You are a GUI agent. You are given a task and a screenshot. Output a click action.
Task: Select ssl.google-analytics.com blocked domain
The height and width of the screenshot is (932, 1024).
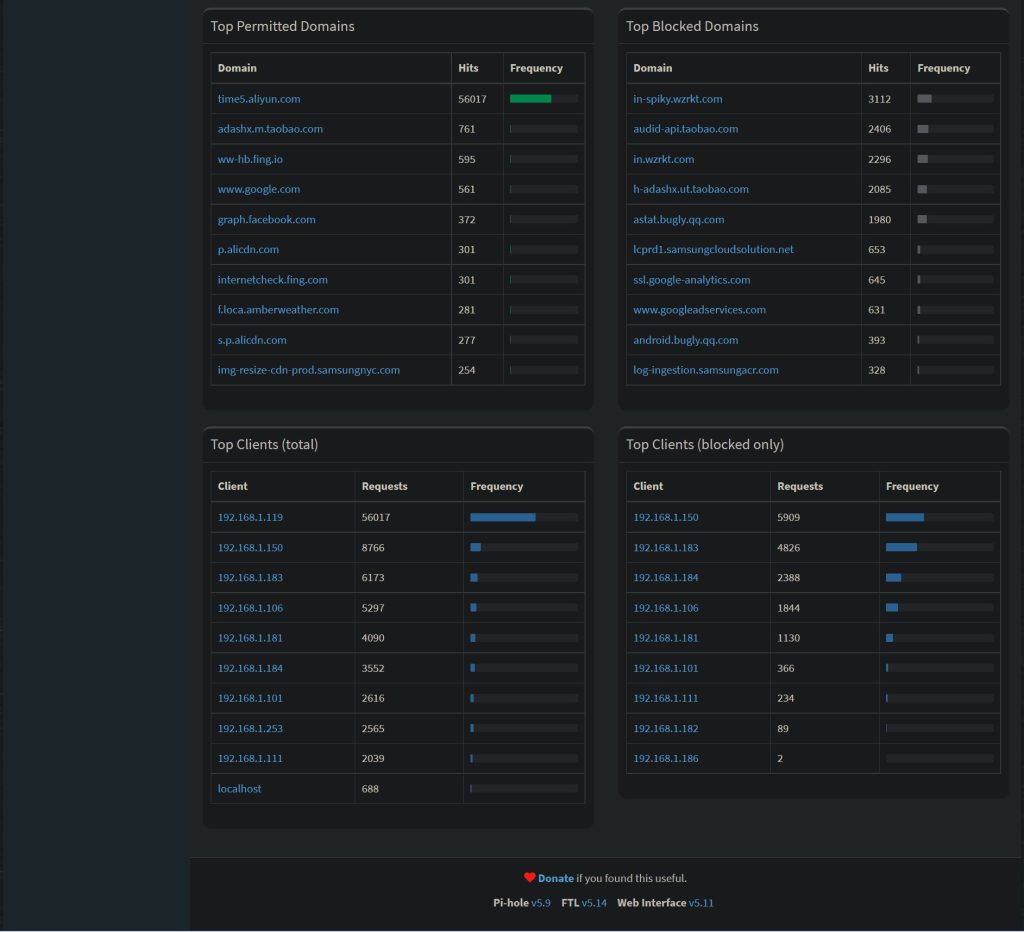pos(691,280)
